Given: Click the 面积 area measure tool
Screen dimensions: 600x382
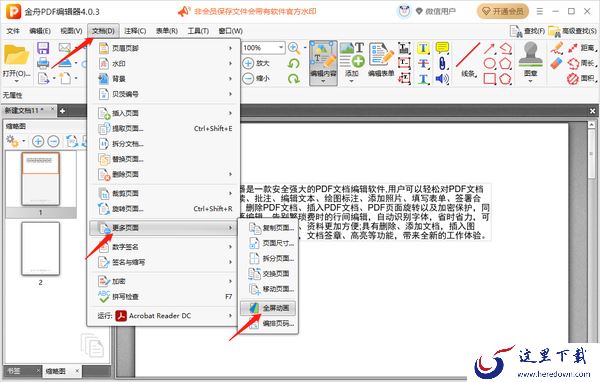Looking at the screenshot, I should (582, 78).
